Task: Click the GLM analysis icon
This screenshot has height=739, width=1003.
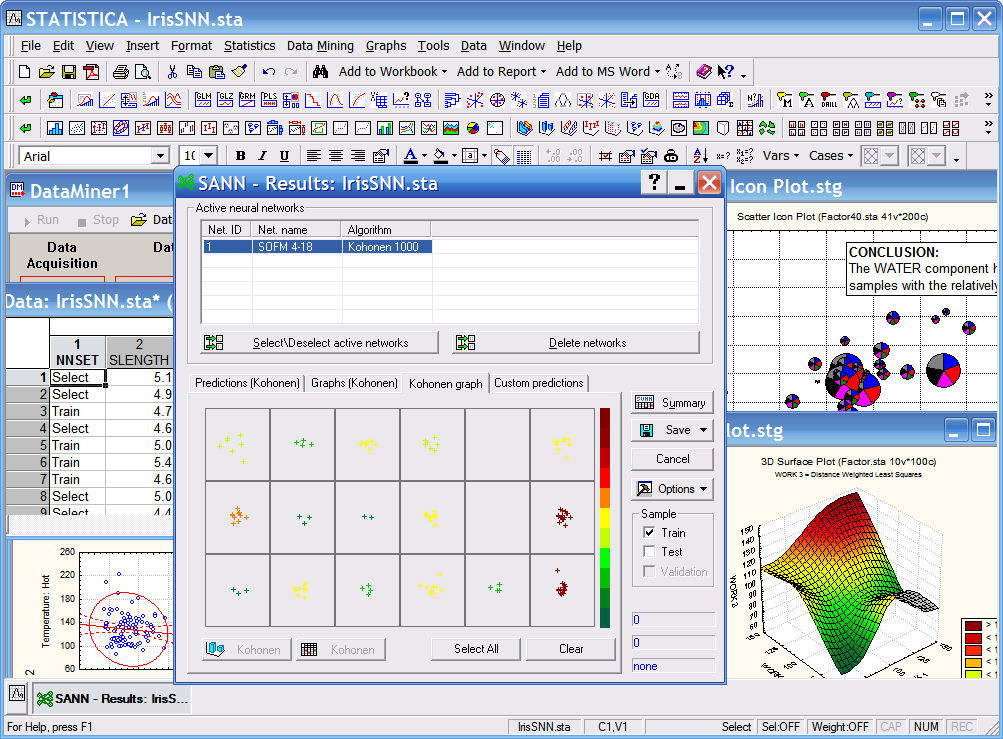Action: [x=203, y=100]
